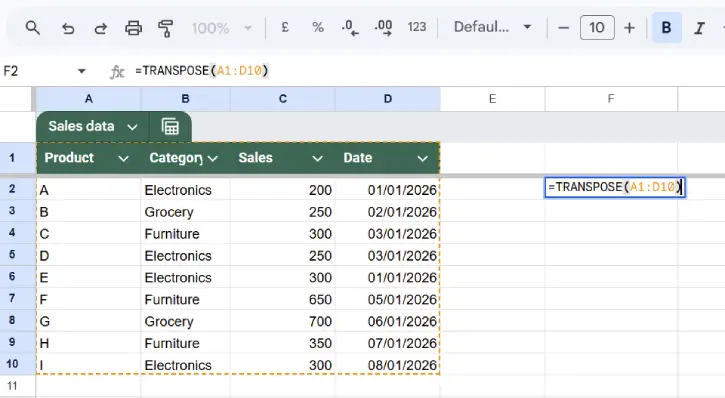Undo the last action
This screenshot has height=398, width=725.
pos(68,28)
